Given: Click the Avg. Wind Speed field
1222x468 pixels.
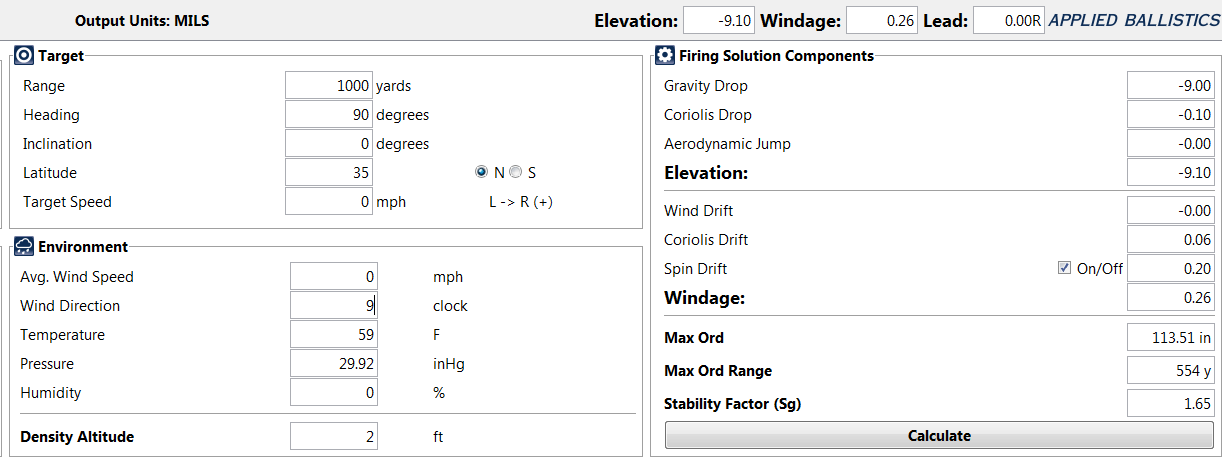Looking at the screenshot, I should pyautogui.click(x=334, y=277).
